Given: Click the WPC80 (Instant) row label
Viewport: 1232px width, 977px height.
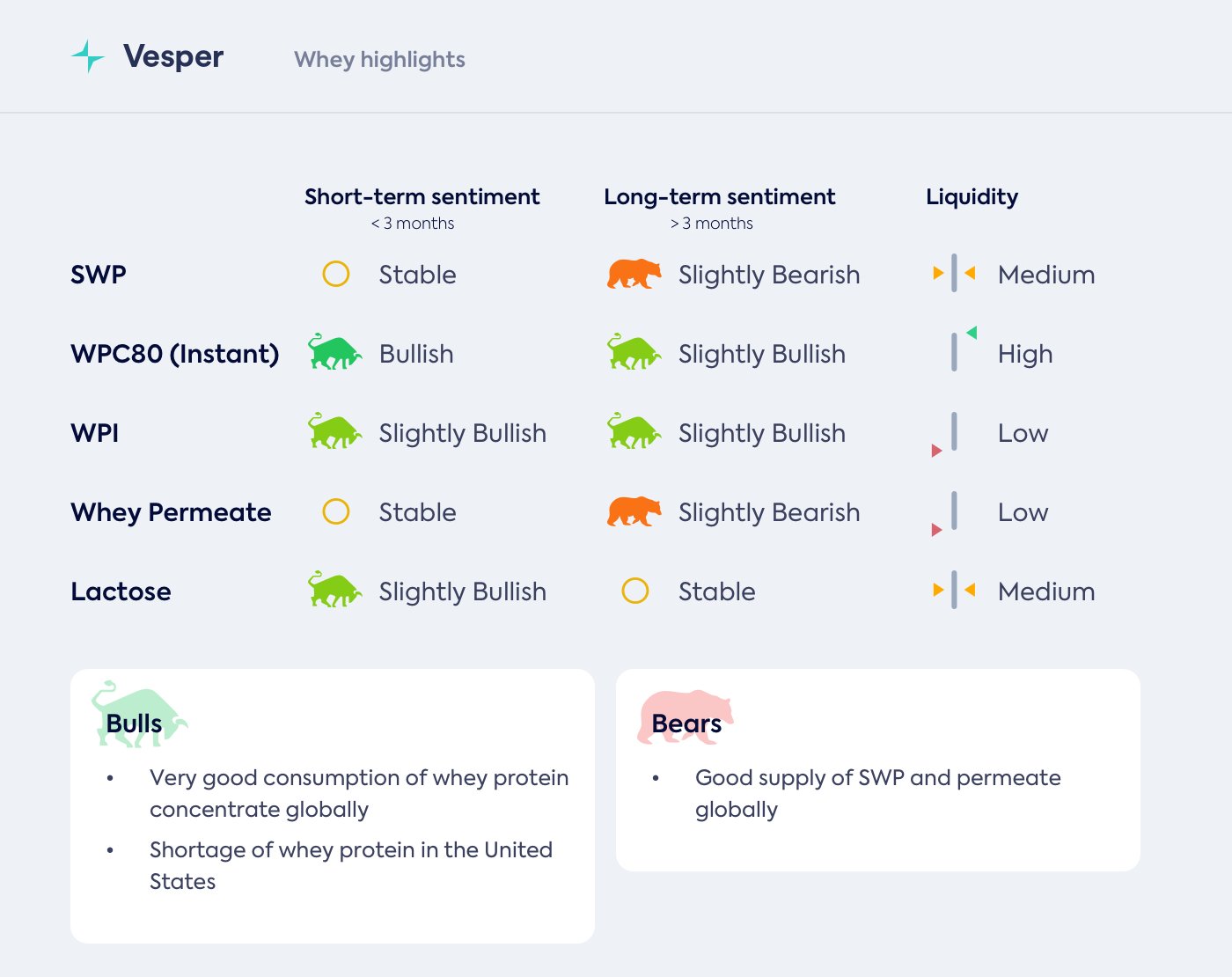Looking at the screenshot, I should pyautogui.click(x=174, y=354).
